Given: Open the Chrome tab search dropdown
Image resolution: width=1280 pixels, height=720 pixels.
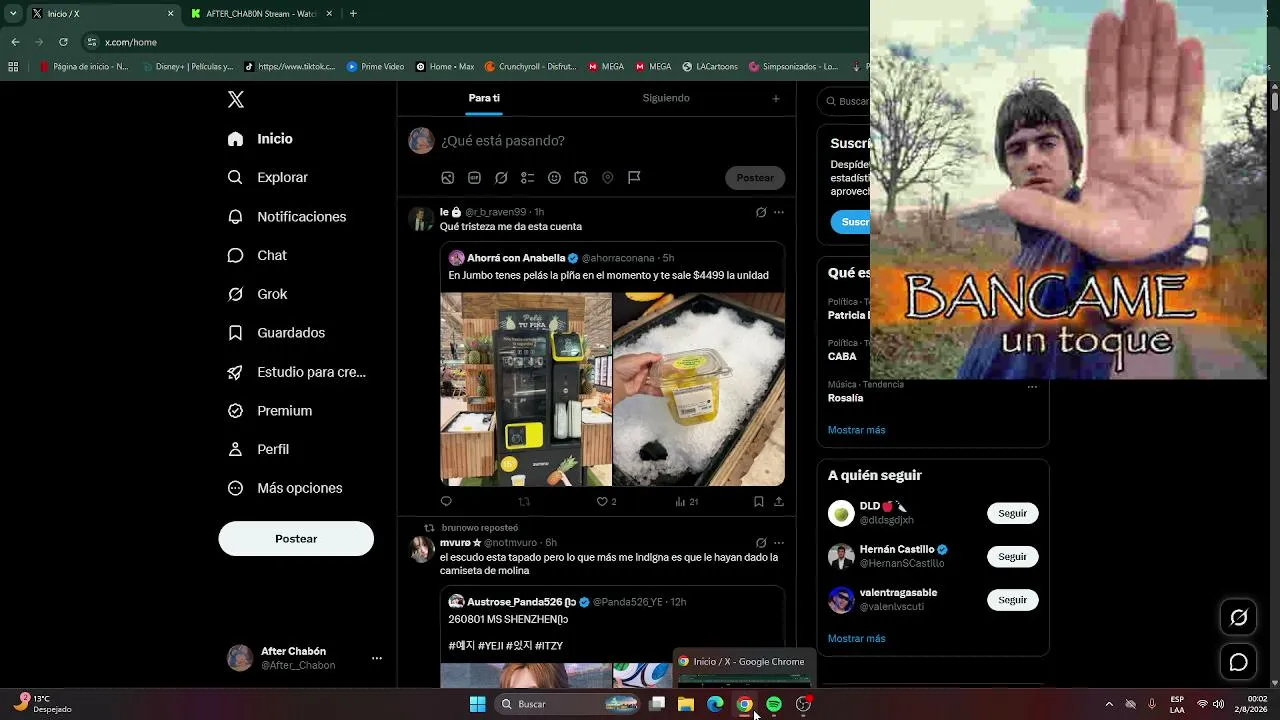Looking at the screenshot, I should tap(13, 14).
